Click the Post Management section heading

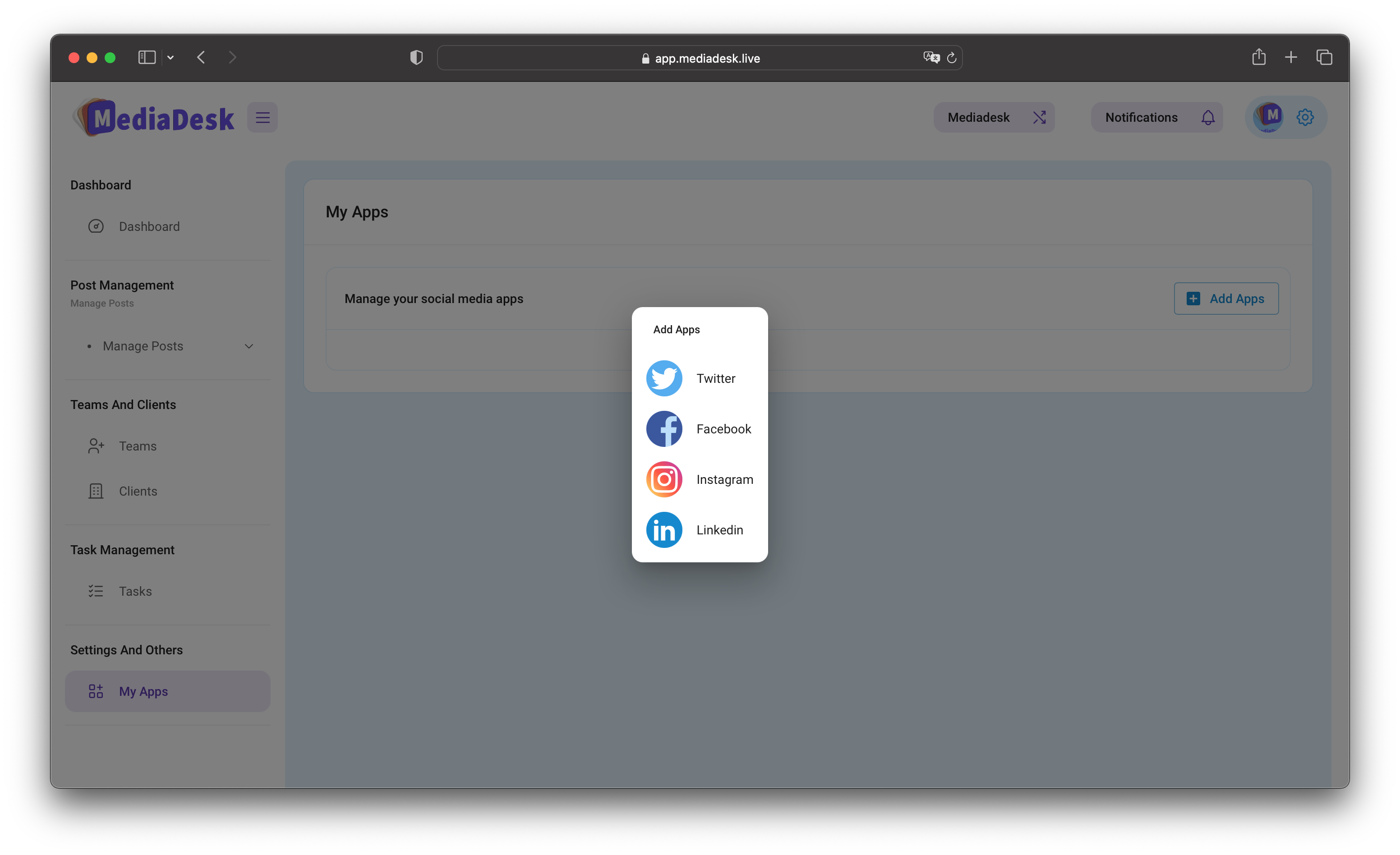click(122, 285)
